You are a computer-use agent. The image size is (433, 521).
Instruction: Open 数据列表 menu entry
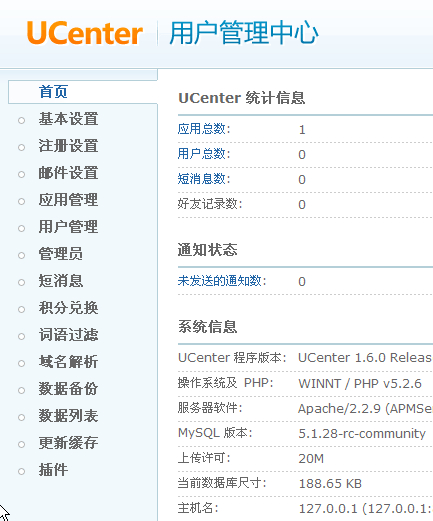coord(68,416)
